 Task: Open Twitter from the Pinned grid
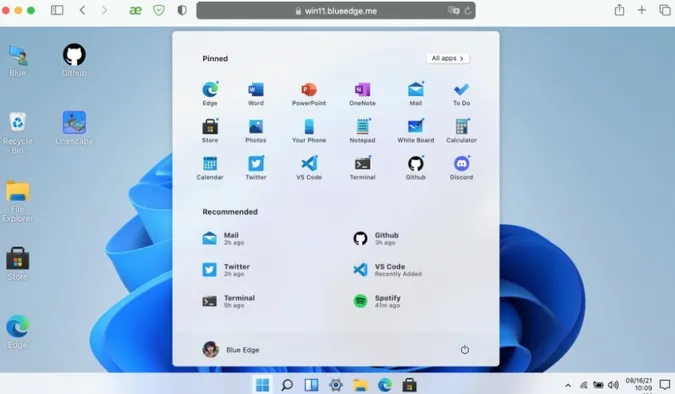256,168
